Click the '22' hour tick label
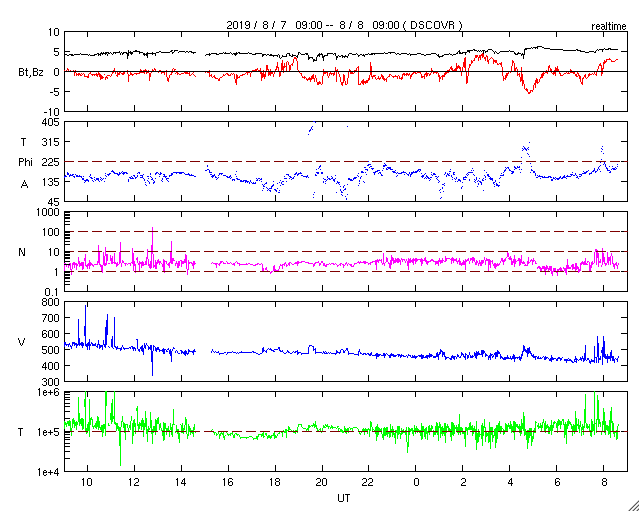The width and height of the screenshot is (640, 512). pos(369,483)
